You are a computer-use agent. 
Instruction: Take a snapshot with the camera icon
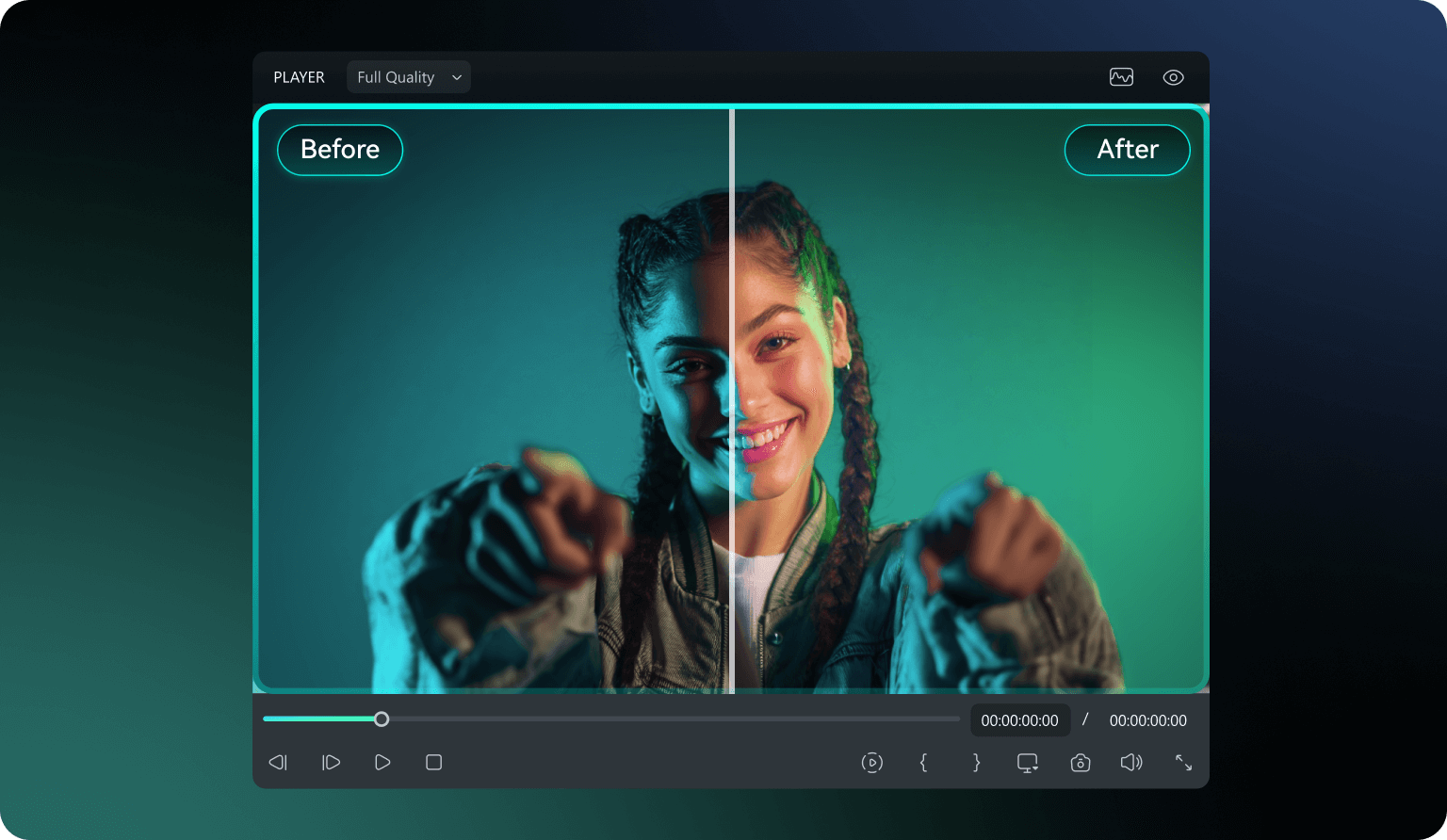[x=1081, y=763]
